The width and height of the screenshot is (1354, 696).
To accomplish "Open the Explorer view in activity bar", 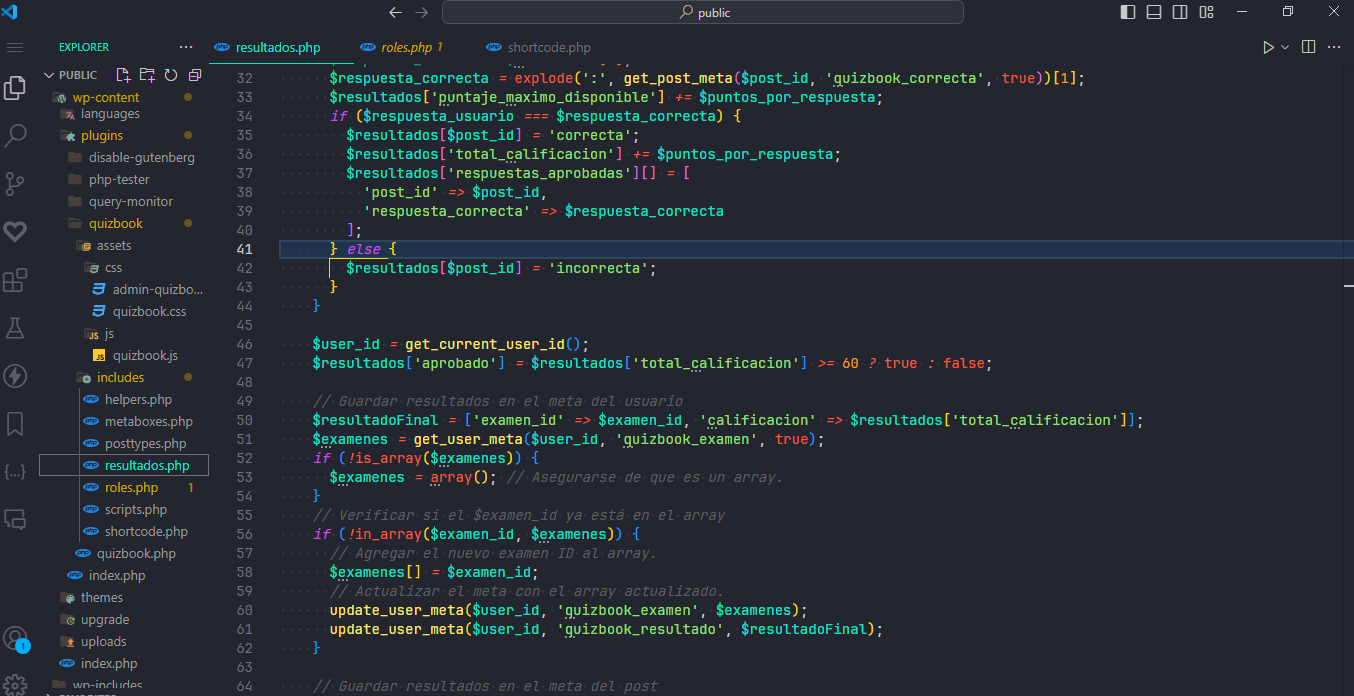I will 15,88.
